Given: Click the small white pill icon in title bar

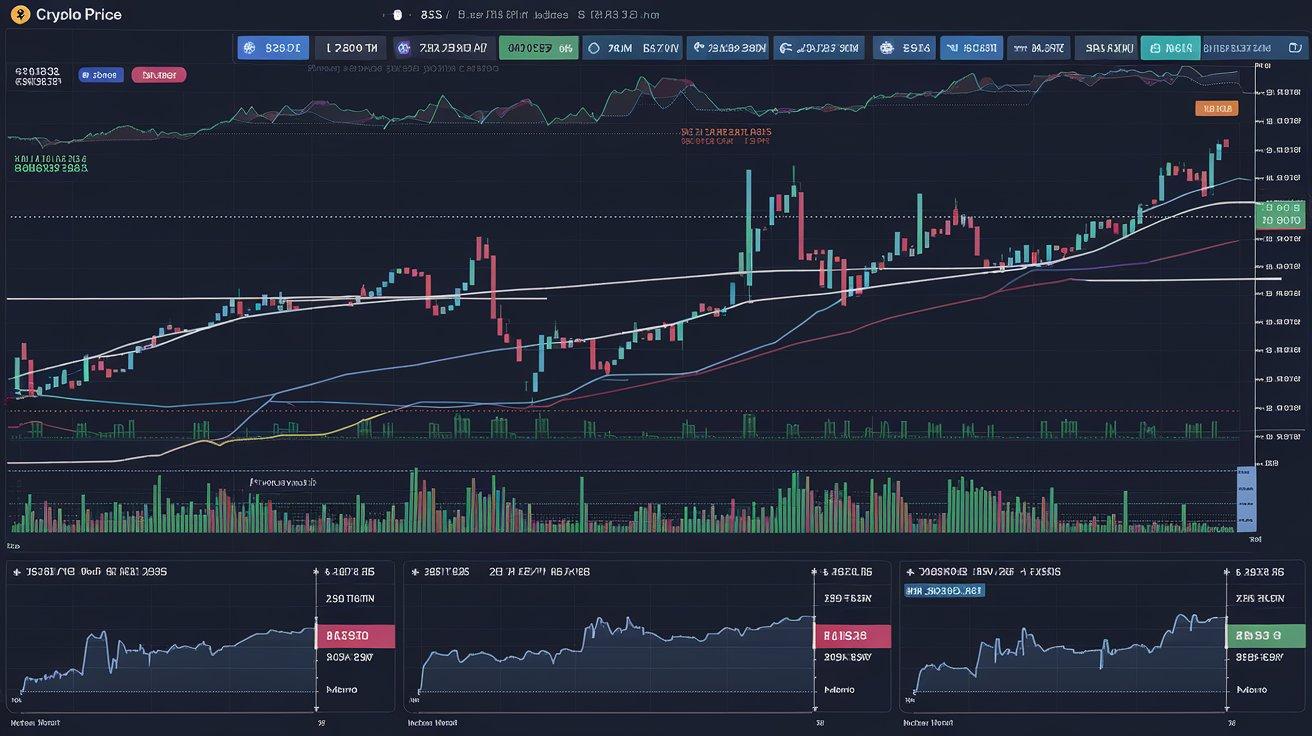Looking at the screenshot, I should [x=397, y=15].
